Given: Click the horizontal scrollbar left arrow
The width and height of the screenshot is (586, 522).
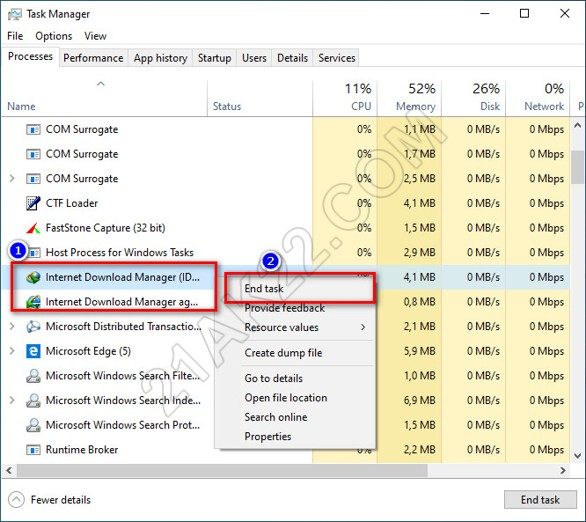Looking at the screenshot, I should [9, 470].
